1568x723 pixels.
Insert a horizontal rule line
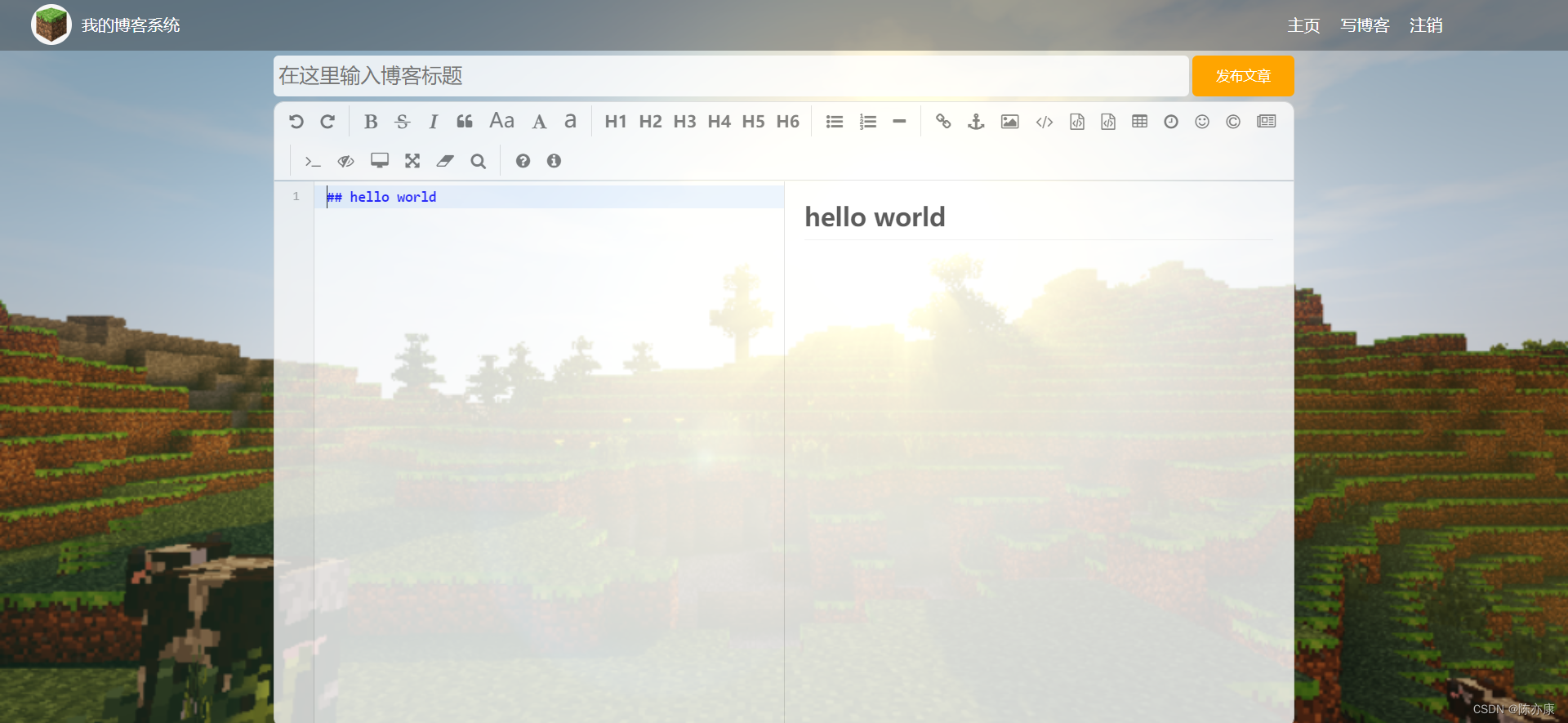899,122
